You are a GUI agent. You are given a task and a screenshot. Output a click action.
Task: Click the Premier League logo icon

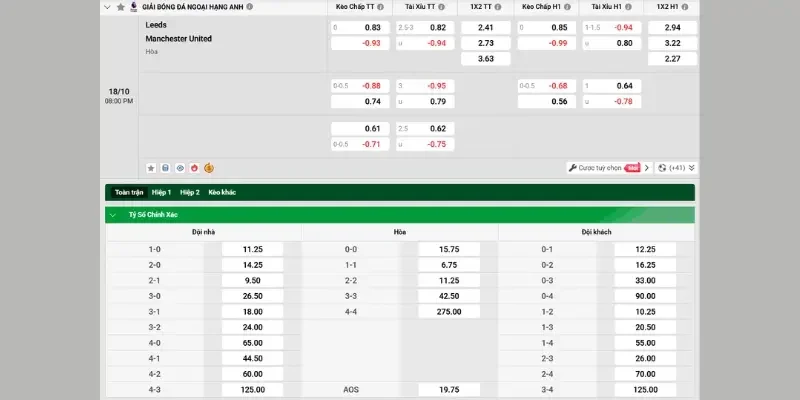(x=134, y=7)
